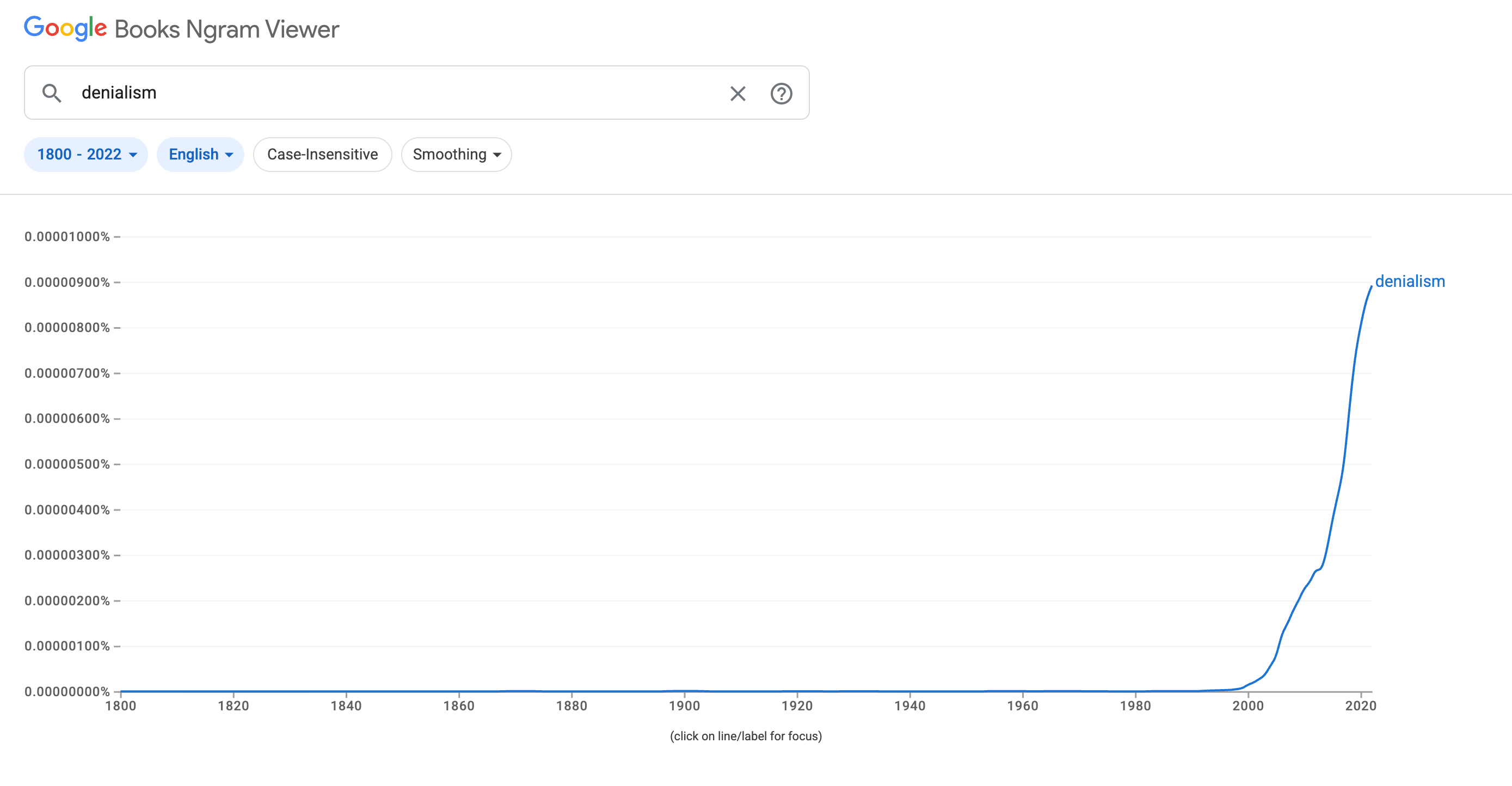
Task: Click the 0.00000500% y-axis label
Action: pyautogui.click(x=67, y=464)
